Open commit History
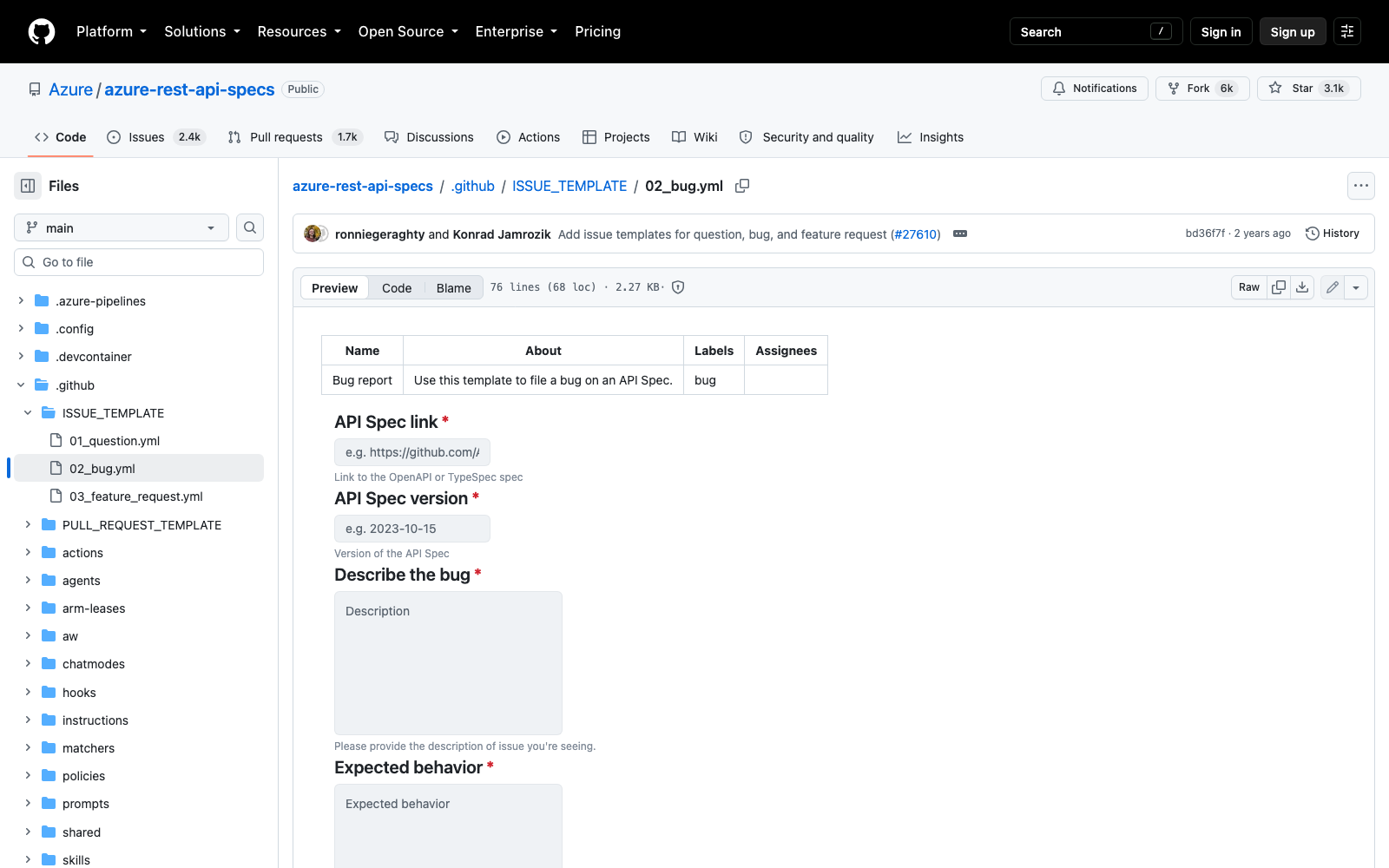The height and width of the screenshot is (868, 1389). click(x=1333, y=233)
